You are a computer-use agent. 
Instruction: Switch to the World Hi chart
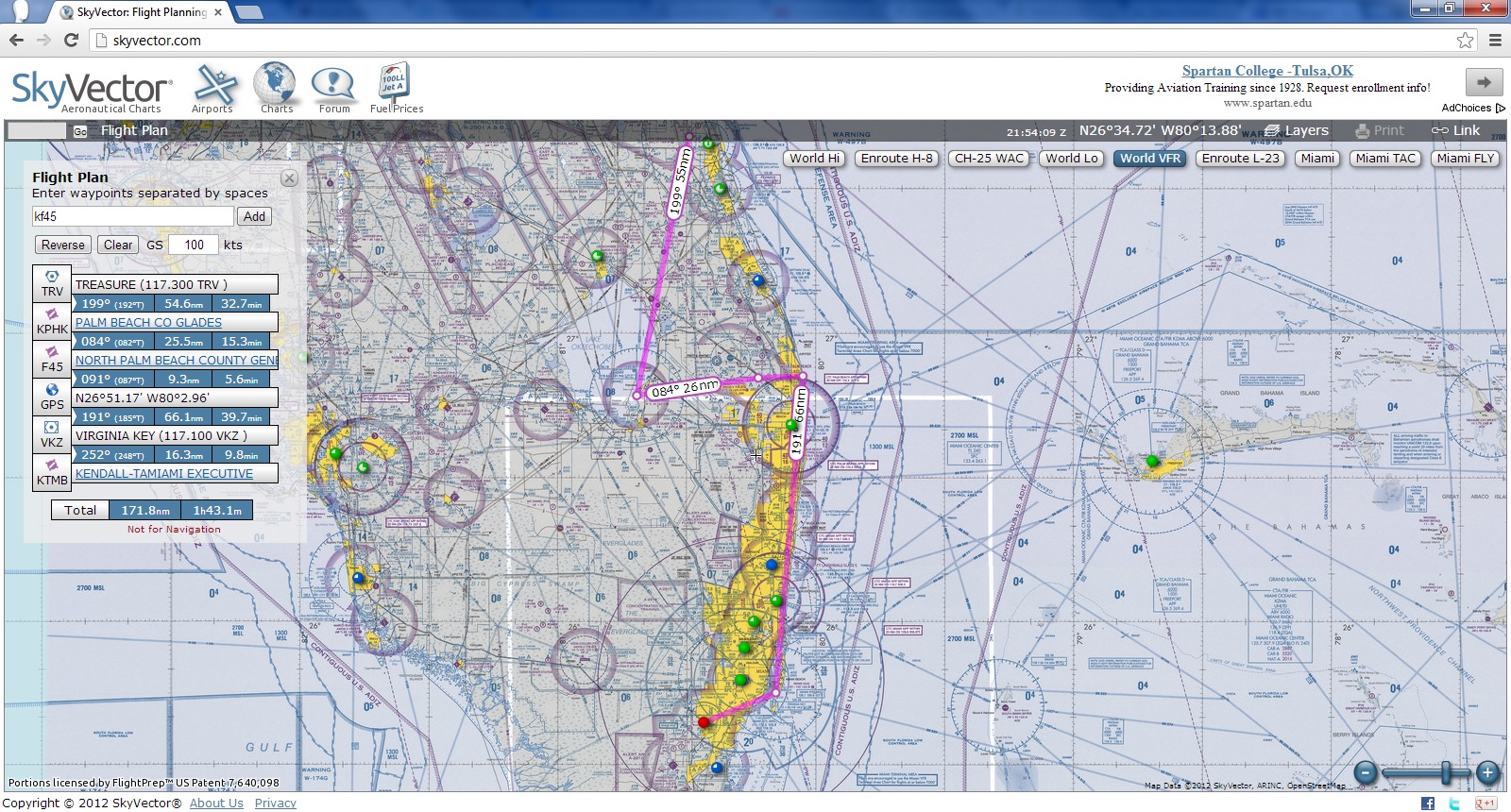click(x=814, y=159)
